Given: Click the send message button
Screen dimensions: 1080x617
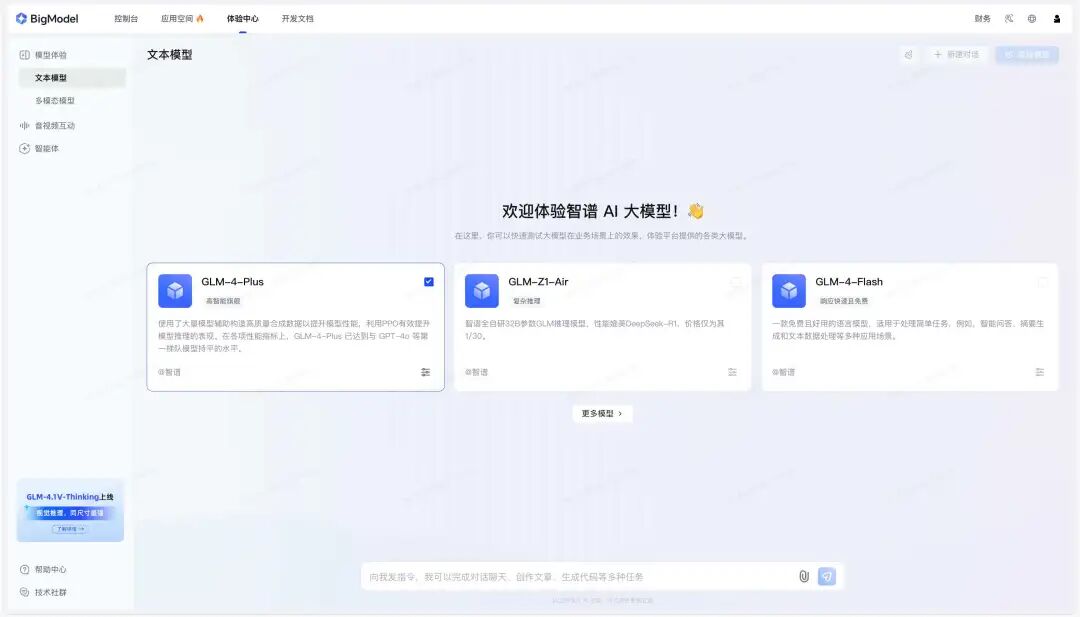Looking at the screenshot, I should click(x=827, y=576).
